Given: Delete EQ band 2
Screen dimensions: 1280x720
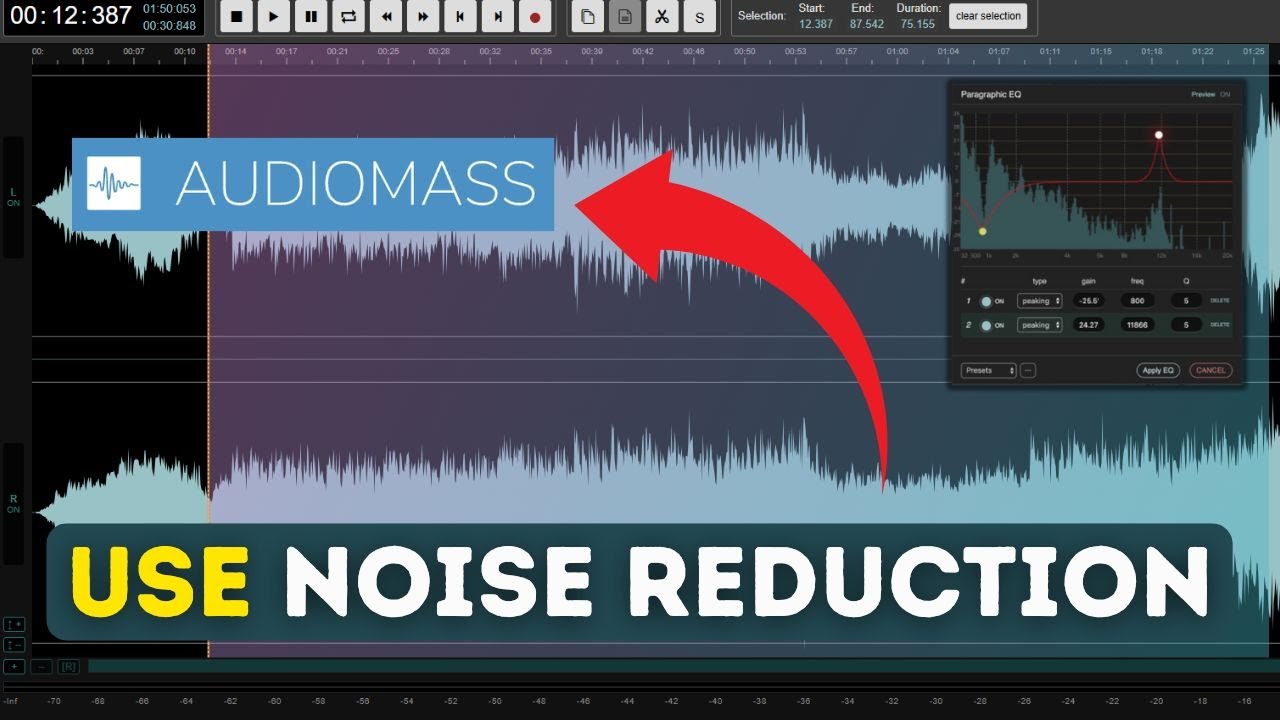Looking at the screenshot, I should pyautogui.click(x=1220, y=325).
